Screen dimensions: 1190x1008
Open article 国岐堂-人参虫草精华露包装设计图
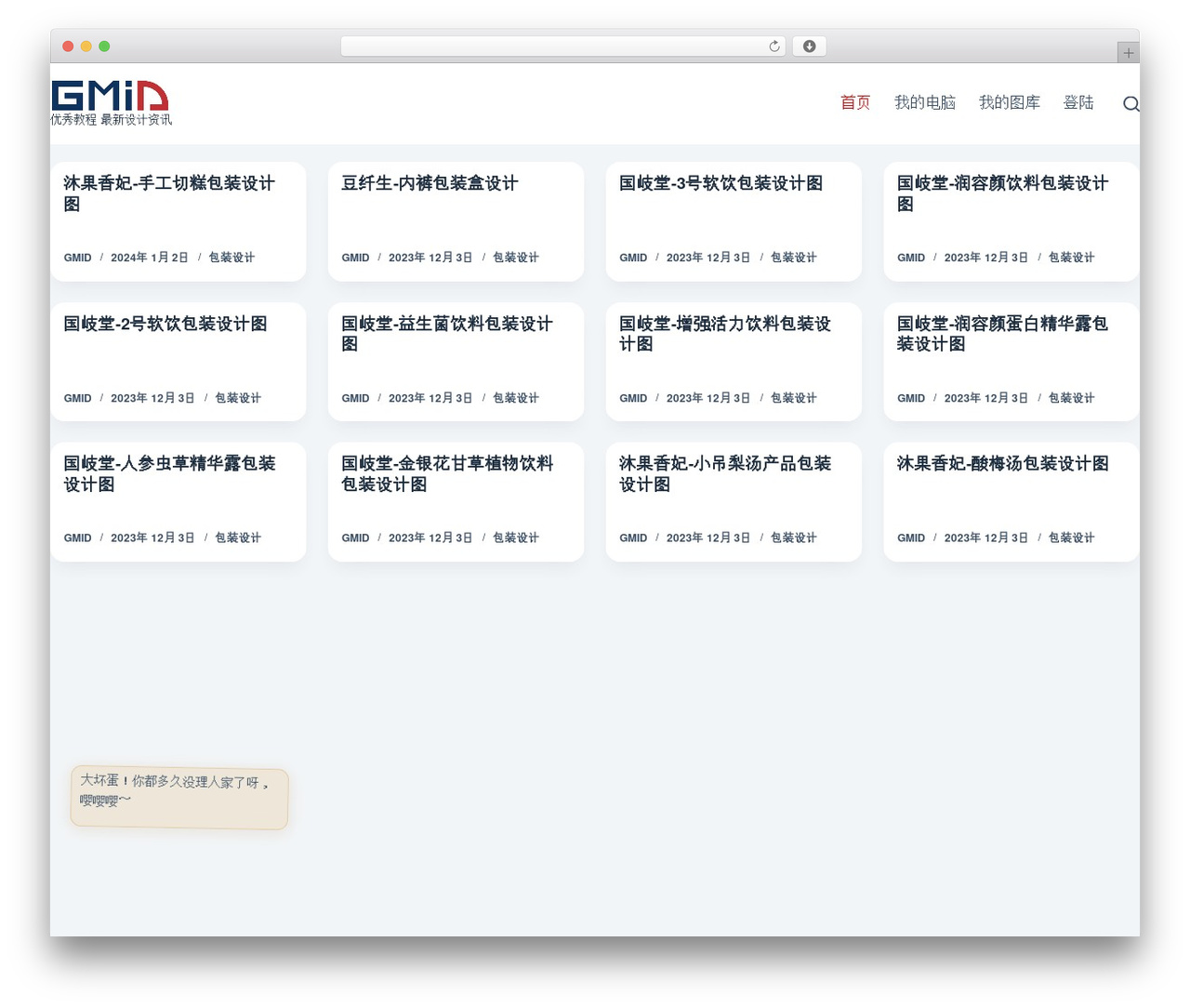point(169,473)
